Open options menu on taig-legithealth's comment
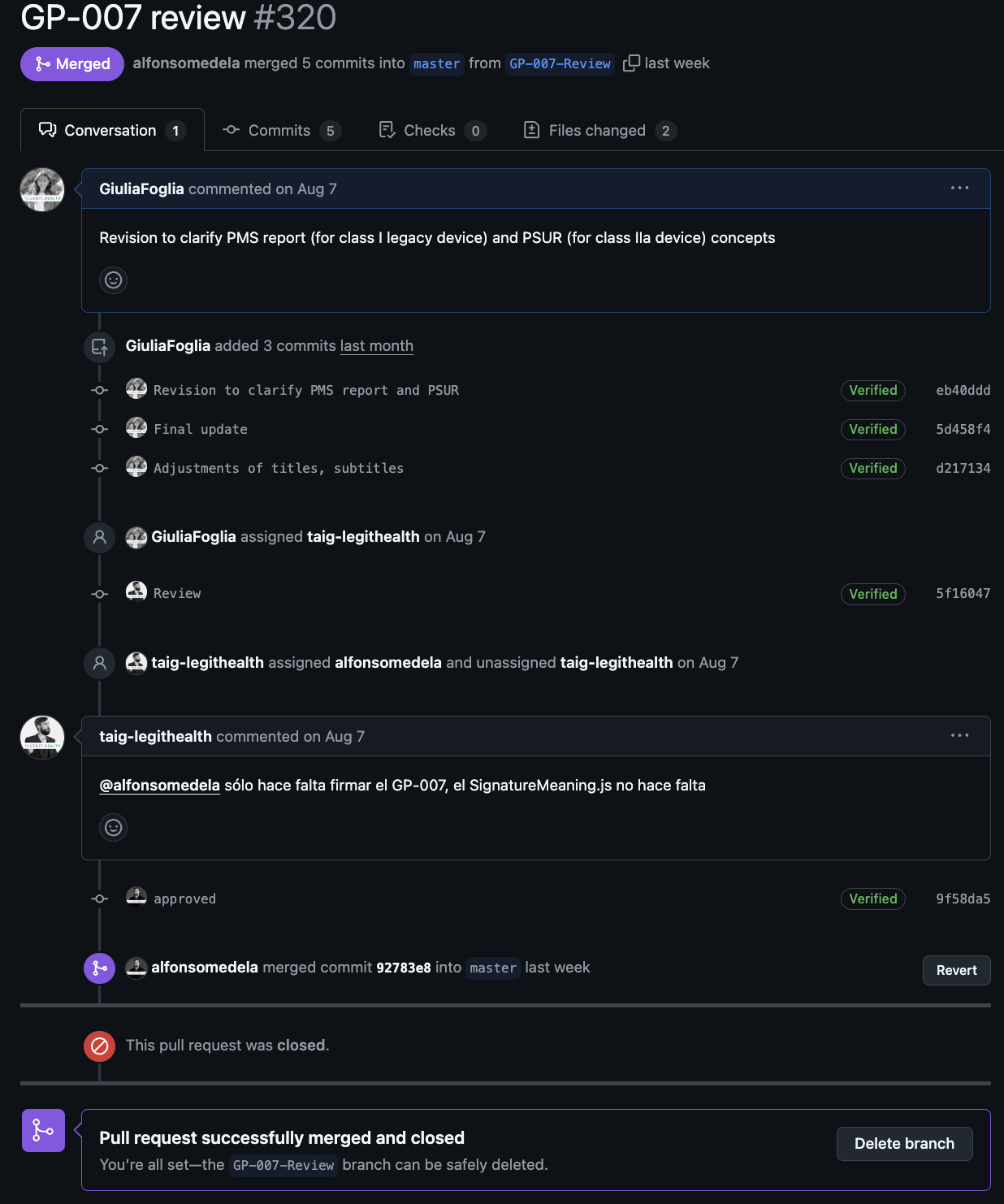This screenshot has width=1004, height=1204. tap(959, 736)
